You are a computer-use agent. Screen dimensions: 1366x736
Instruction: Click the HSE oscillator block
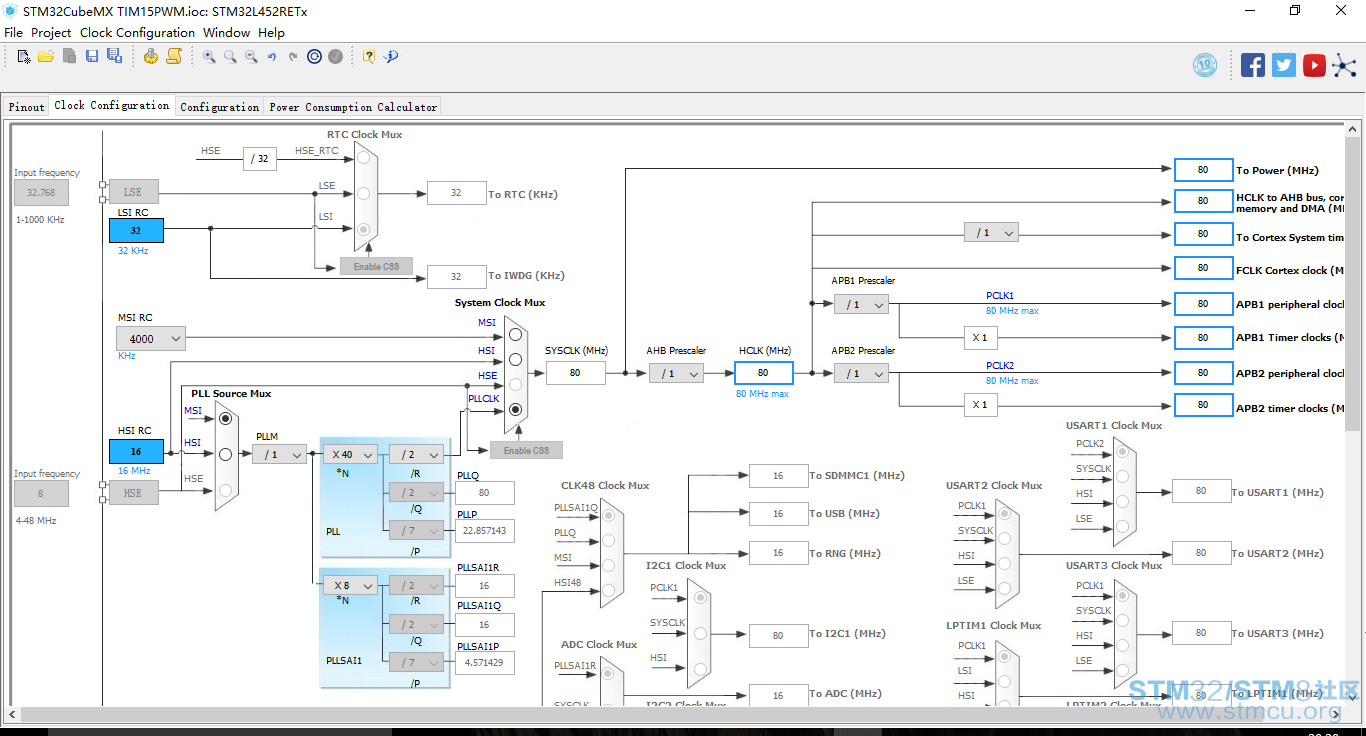point(133,493)
